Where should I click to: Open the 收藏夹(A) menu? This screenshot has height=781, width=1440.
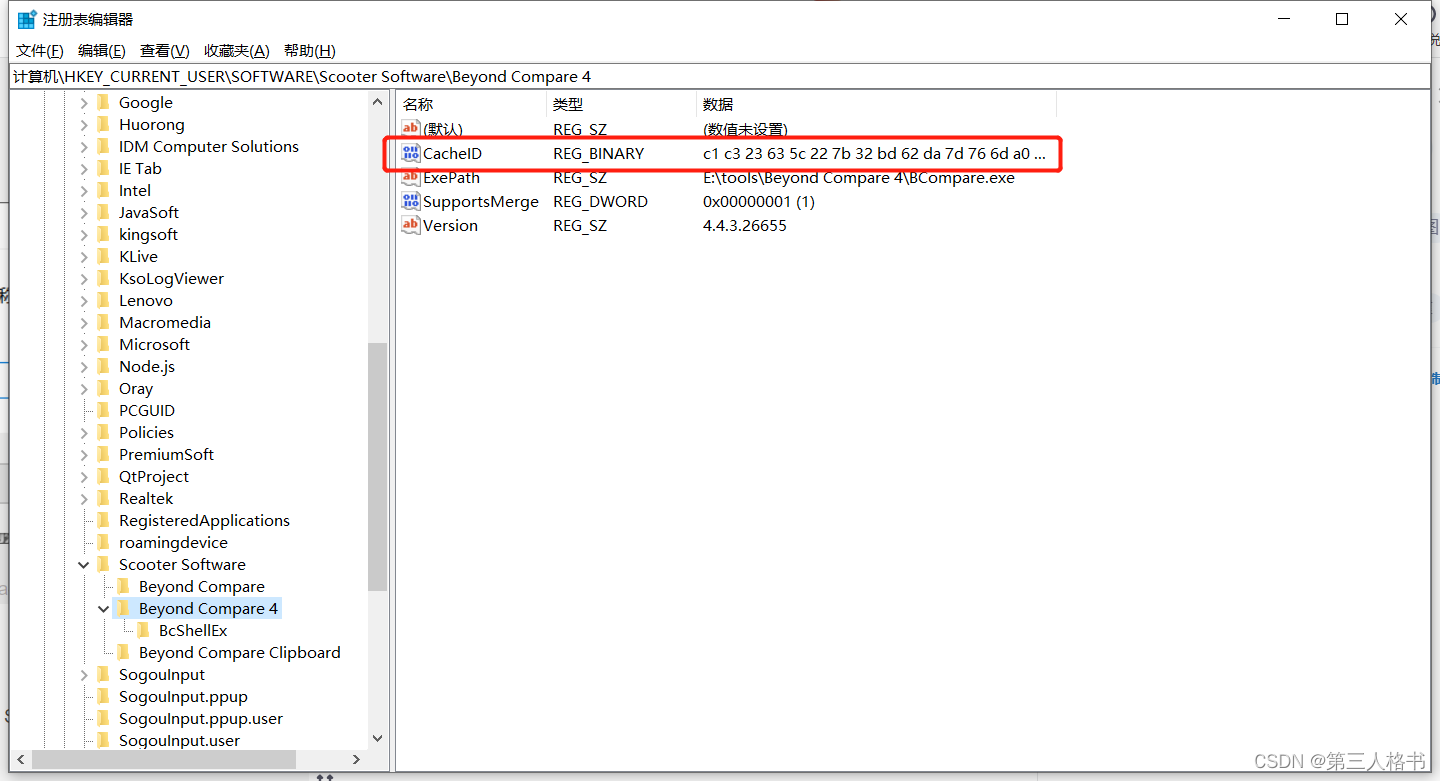coord(237,51)
